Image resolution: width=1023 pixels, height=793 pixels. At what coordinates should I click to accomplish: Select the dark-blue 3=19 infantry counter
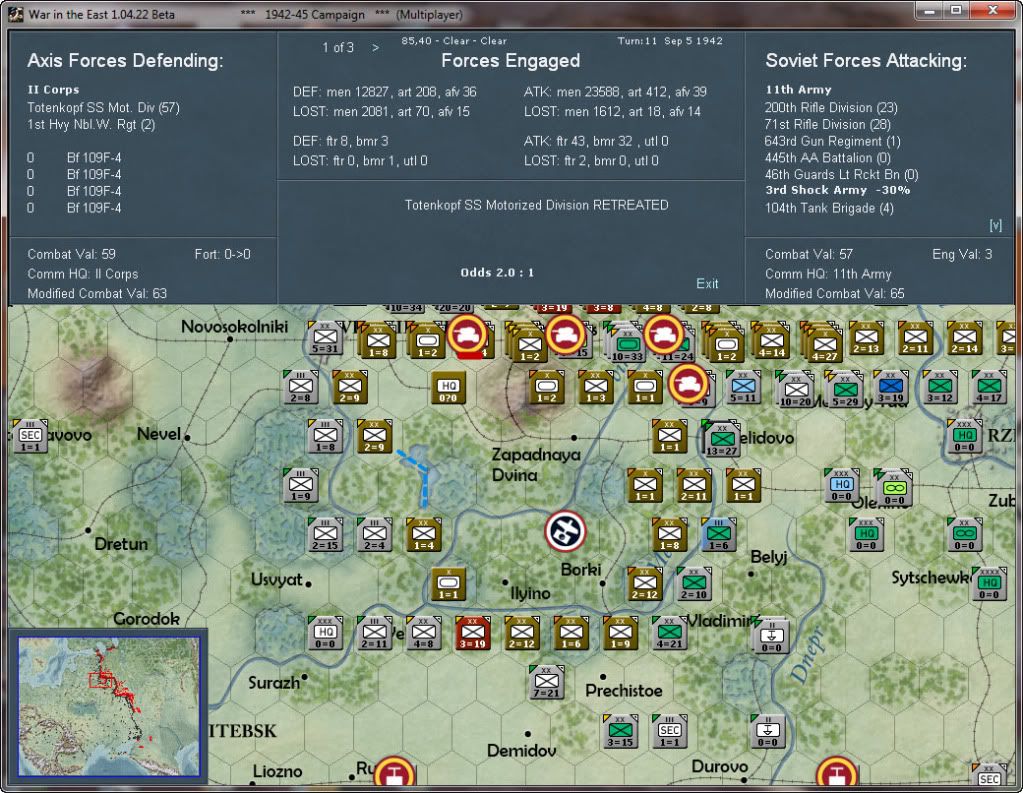pos(891,387)
